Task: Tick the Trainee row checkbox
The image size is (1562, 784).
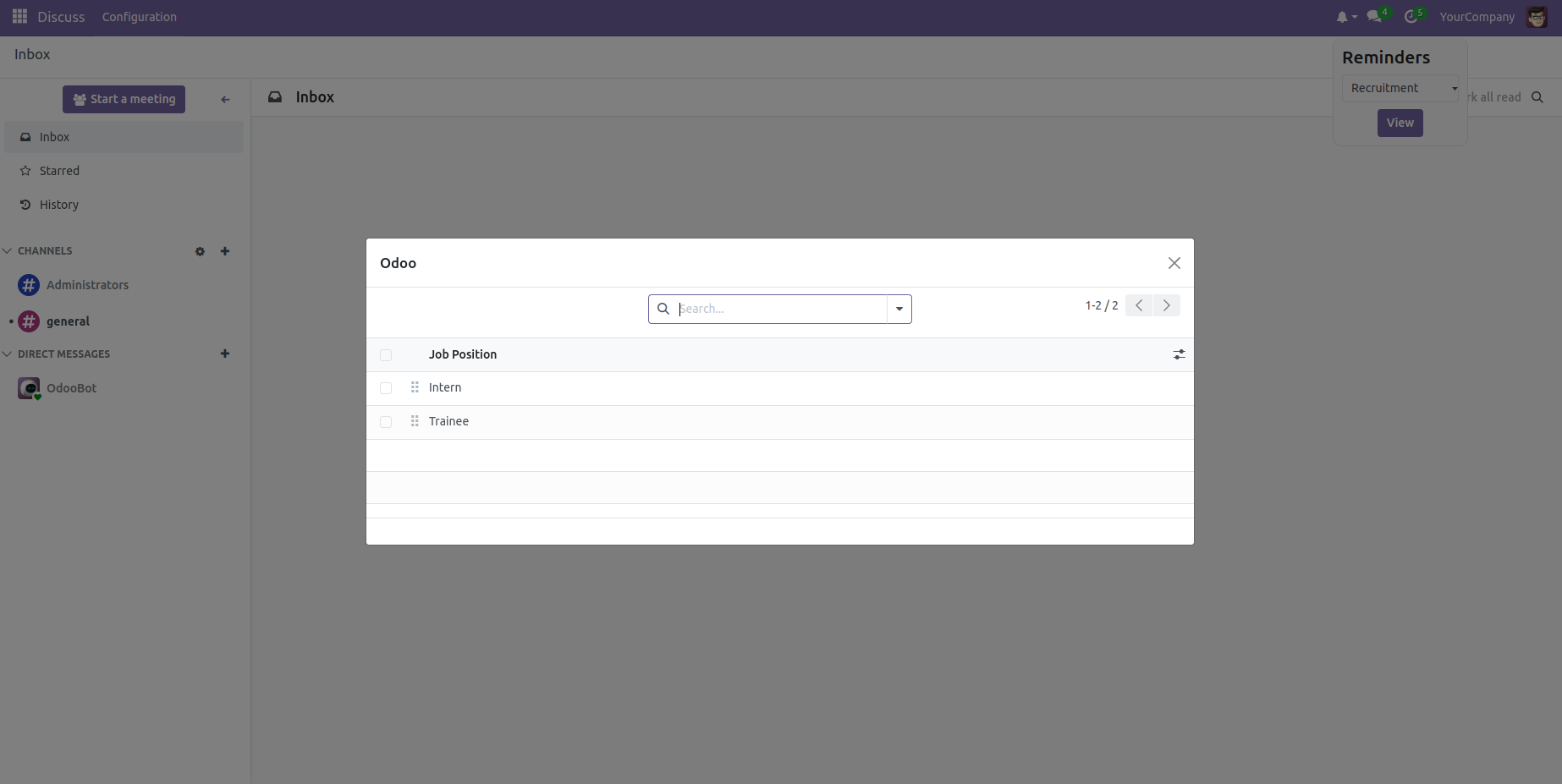Action: click(386, 422)
